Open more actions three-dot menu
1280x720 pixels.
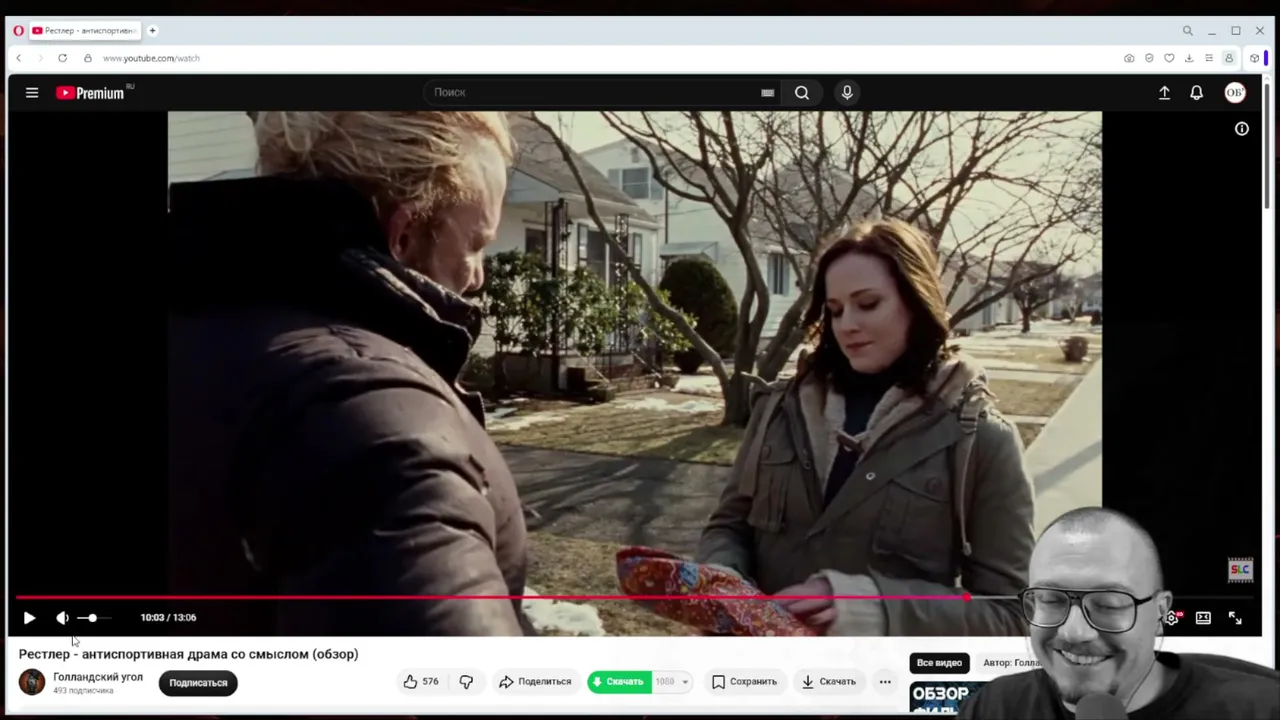pyautogui.click(x=885, y=682)
